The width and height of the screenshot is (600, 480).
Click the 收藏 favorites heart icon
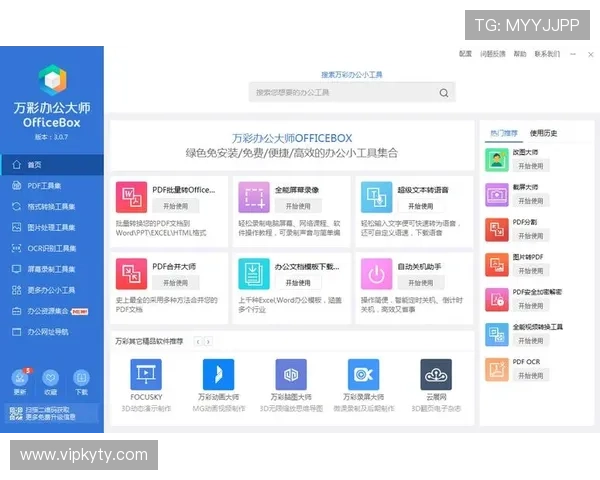(51, 378)
